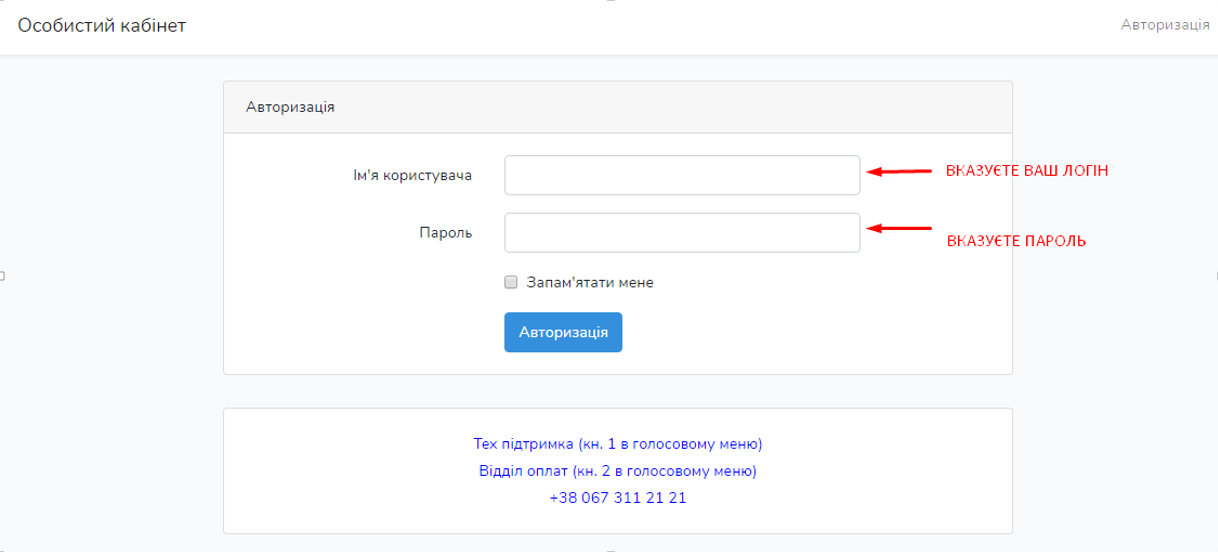
Task: Click the Запам'ятати мене label text
Action: [x=590, y=282]
